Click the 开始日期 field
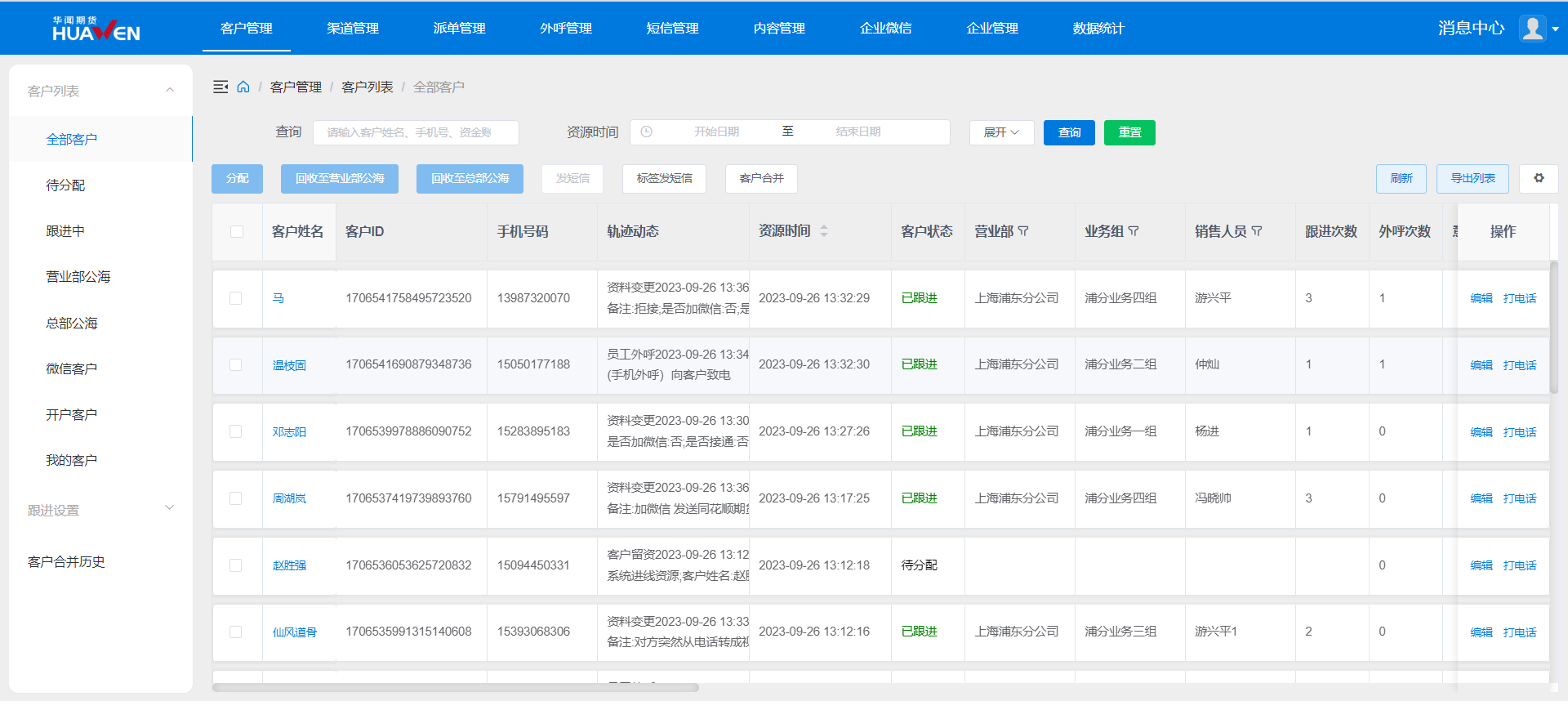The height and width of the screenshot is (701, 1568). pyautogui.click(x=716, y=132)
